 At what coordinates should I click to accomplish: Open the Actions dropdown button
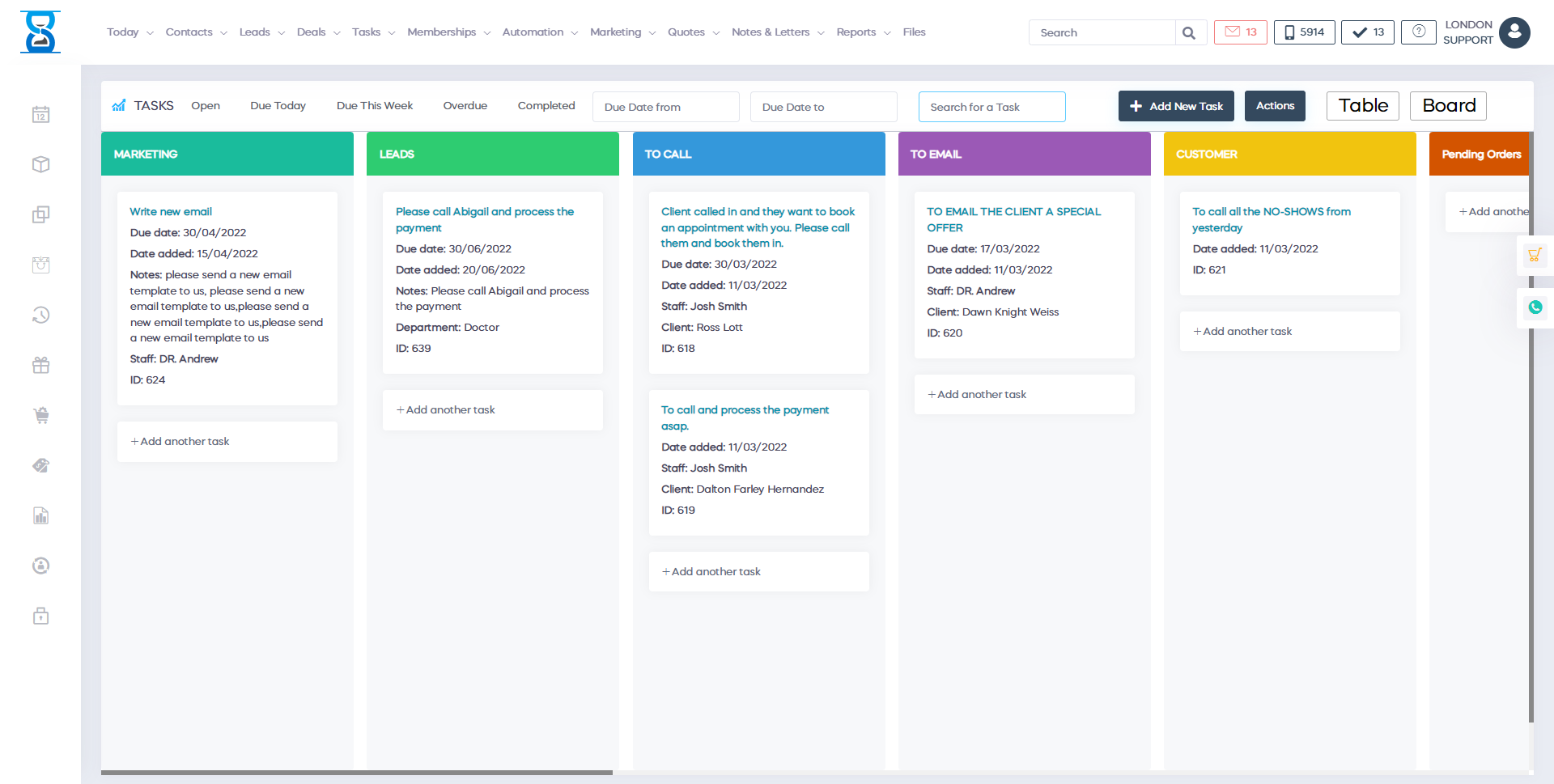[x=1275, y=106]
